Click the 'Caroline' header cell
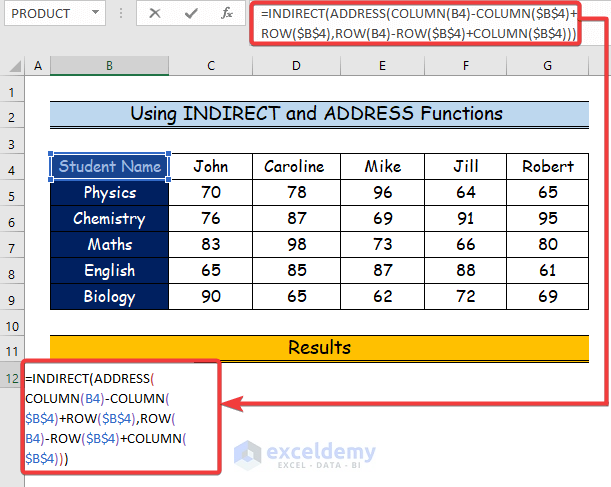 (x=297, y=166)
